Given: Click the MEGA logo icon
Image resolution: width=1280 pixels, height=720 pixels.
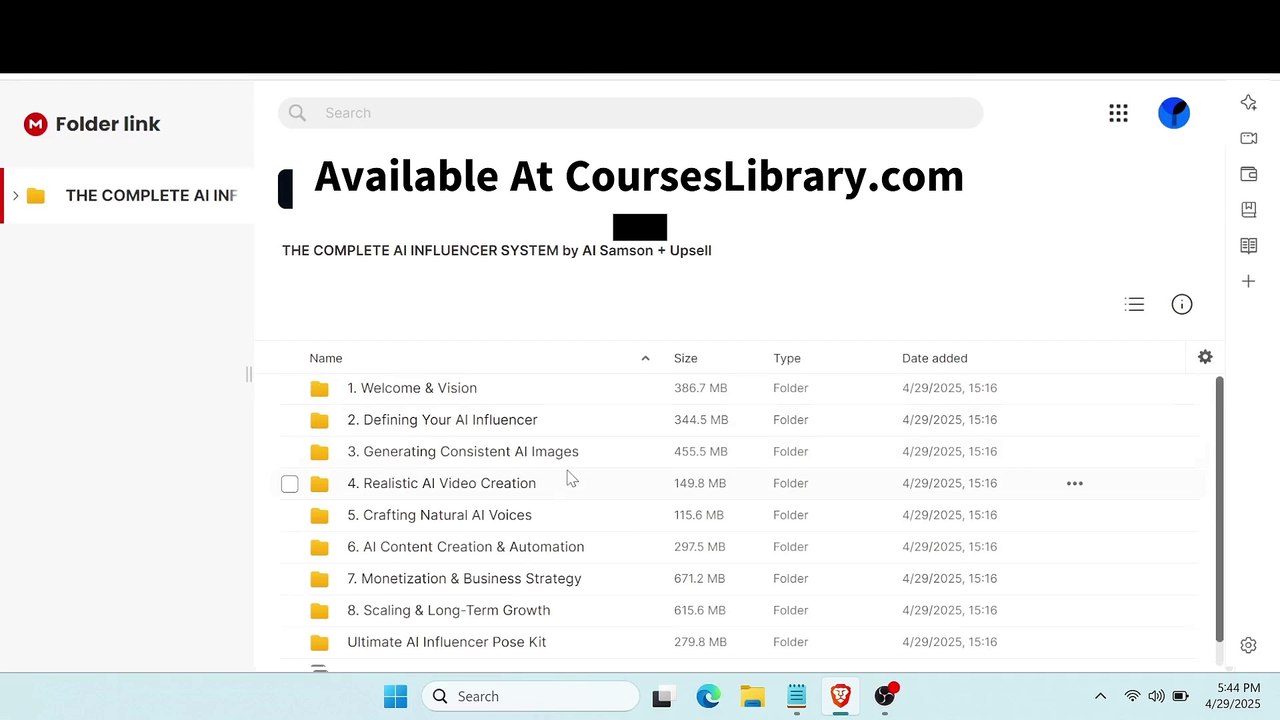Looking at the screenshot, I should [35, 124].
